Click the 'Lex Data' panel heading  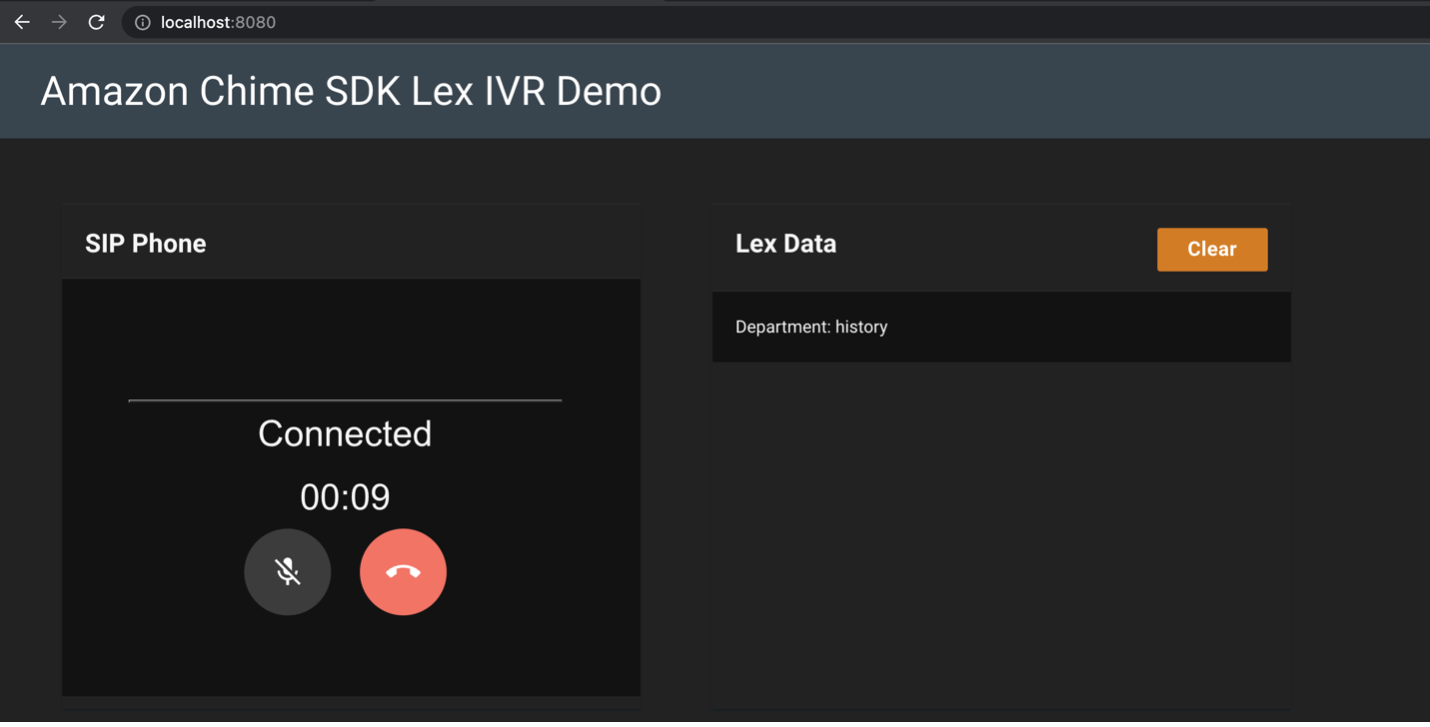(786, 244)
